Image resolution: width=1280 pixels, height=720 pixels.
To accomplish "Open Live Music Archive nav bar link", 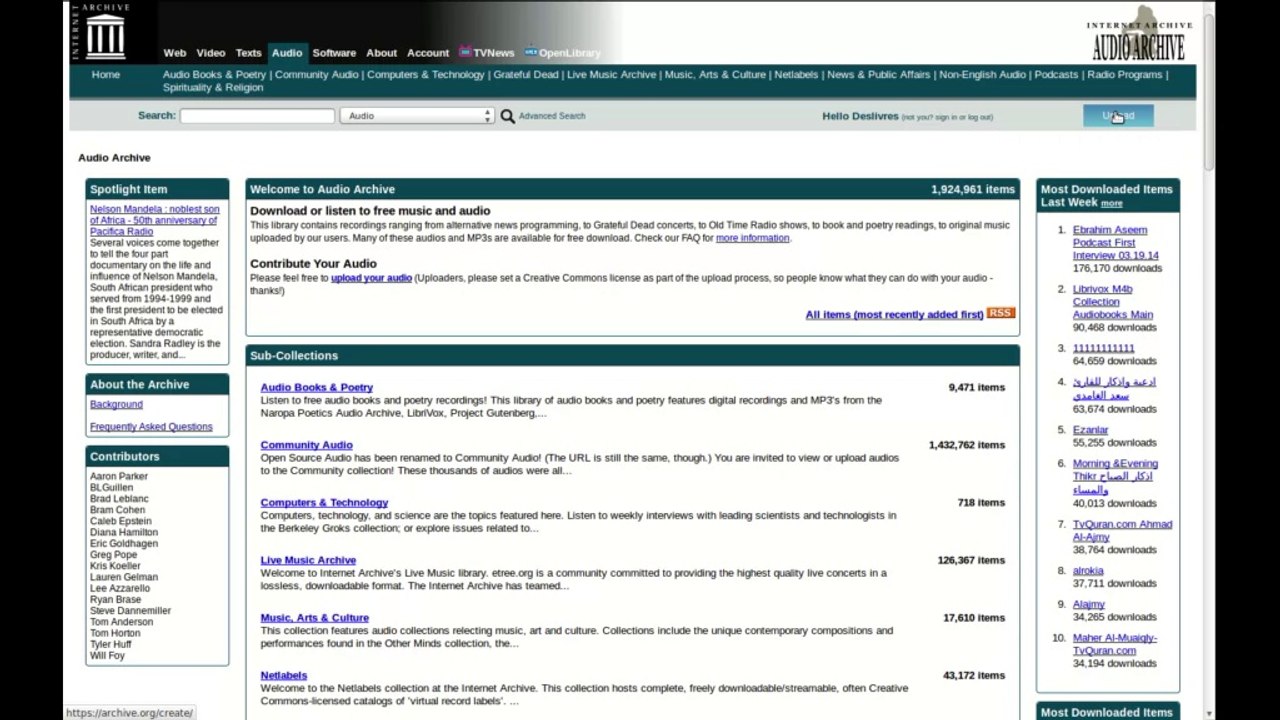I will (x=612, y=75).
